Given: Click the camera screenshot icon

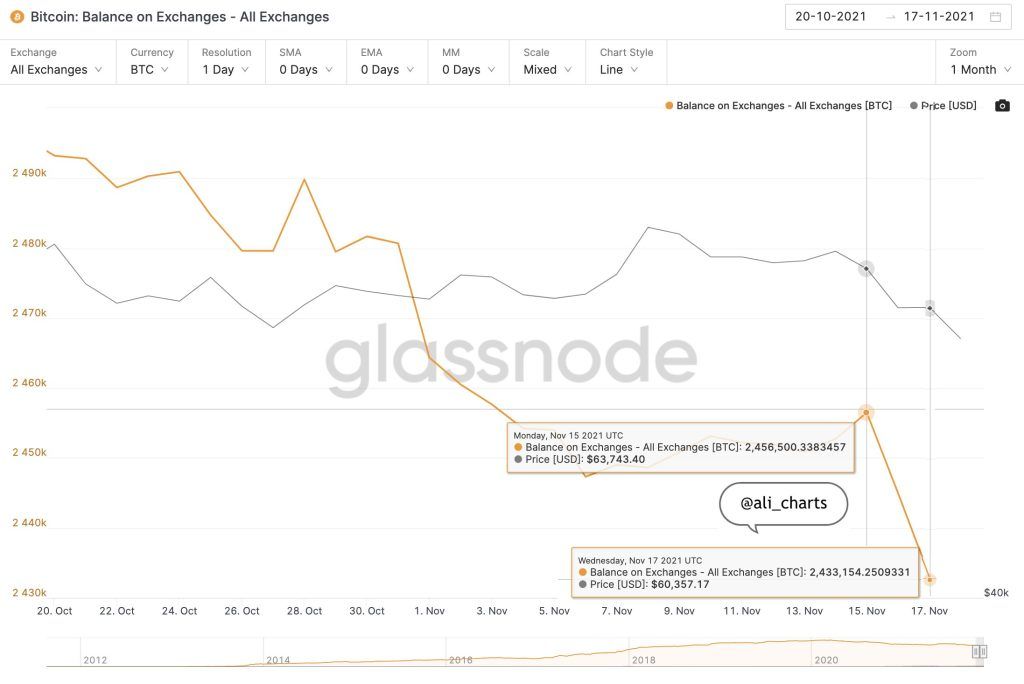Looking at the screenshot, I should click(1002, 106).
